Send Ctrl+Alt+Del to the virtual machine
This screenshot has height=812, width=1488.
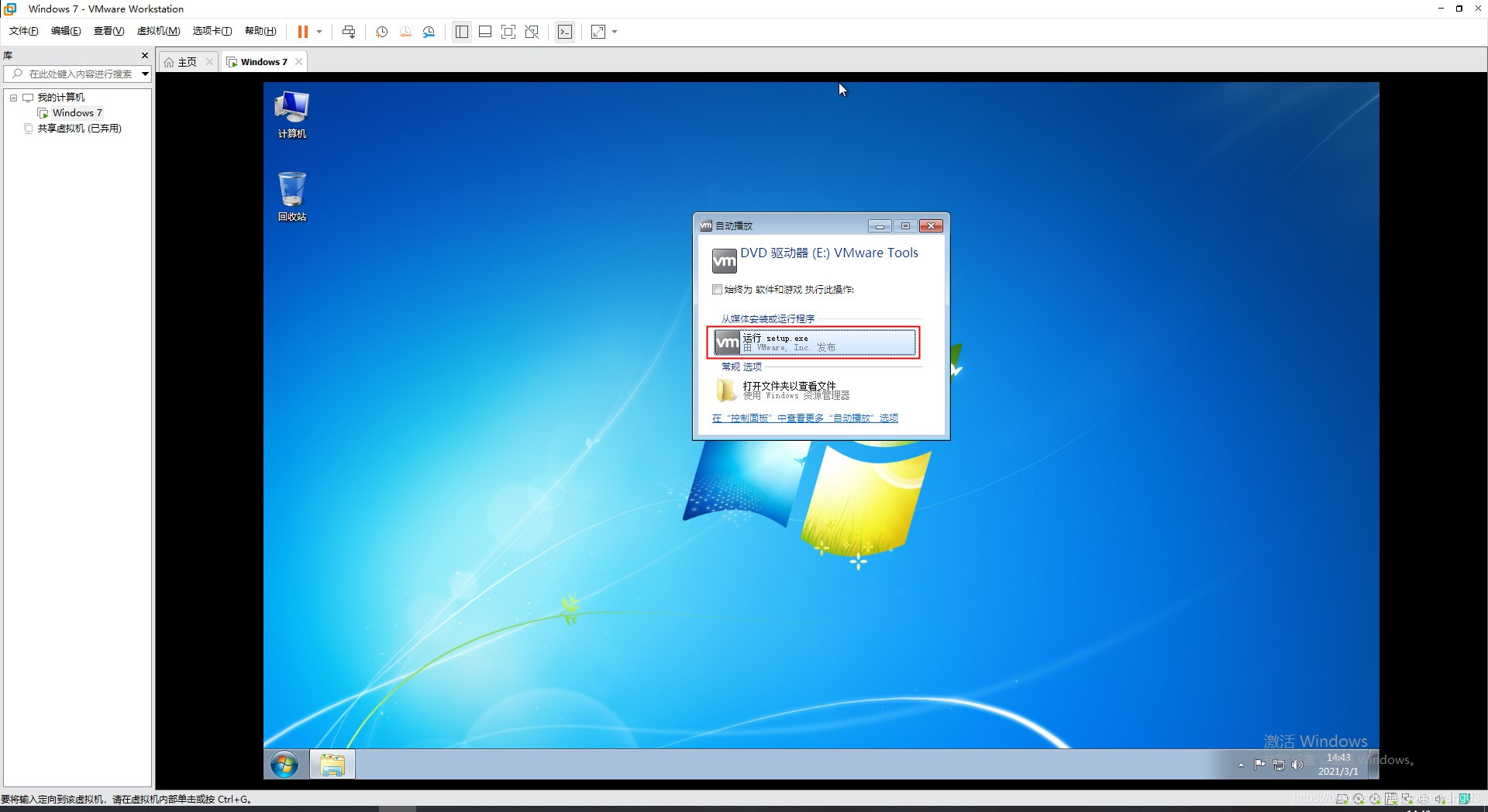[x=349, y=32]
